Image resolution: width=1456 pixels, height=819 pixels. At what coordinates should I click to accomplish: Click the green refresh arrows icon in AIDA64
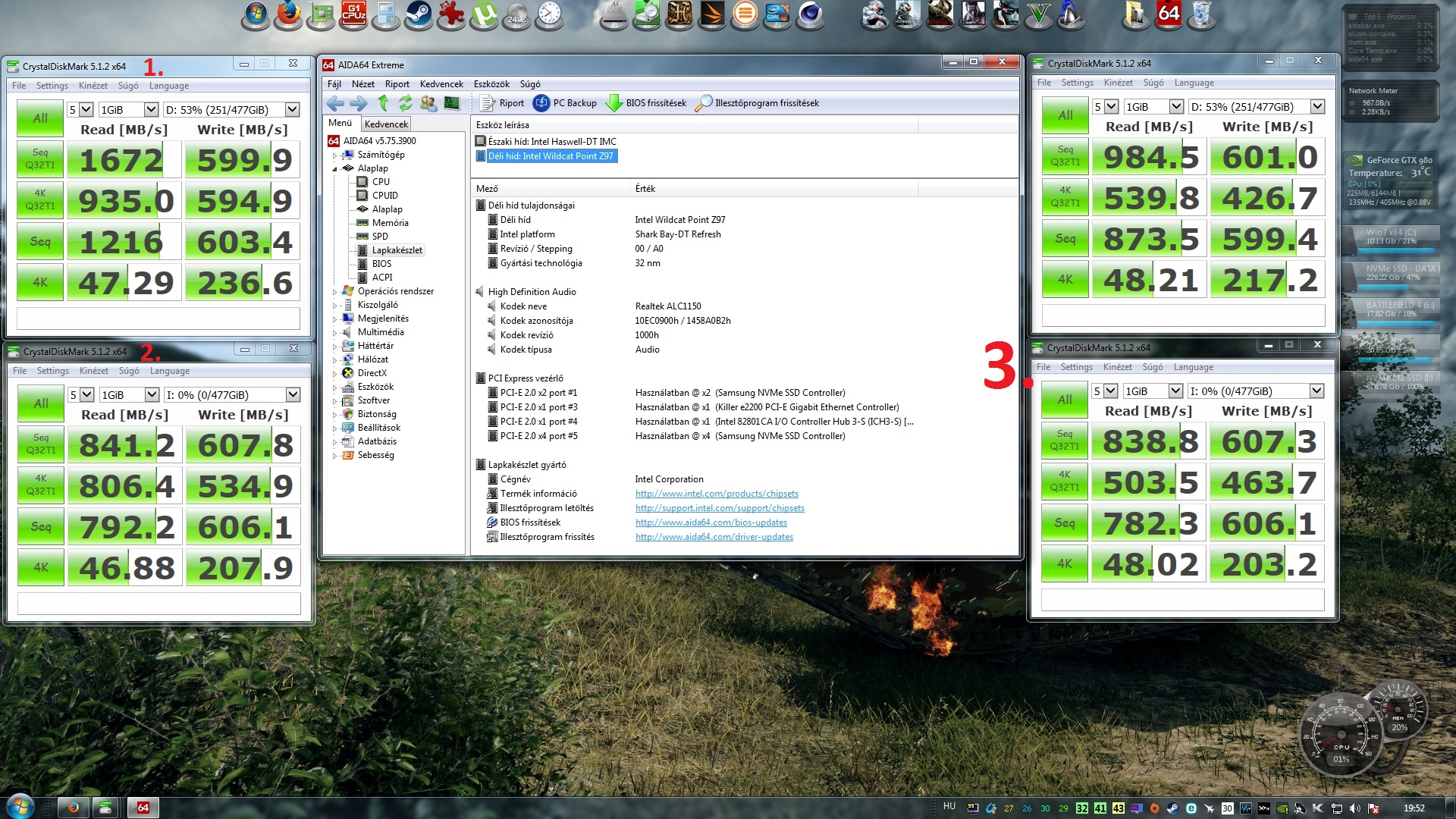coord(406,103)
